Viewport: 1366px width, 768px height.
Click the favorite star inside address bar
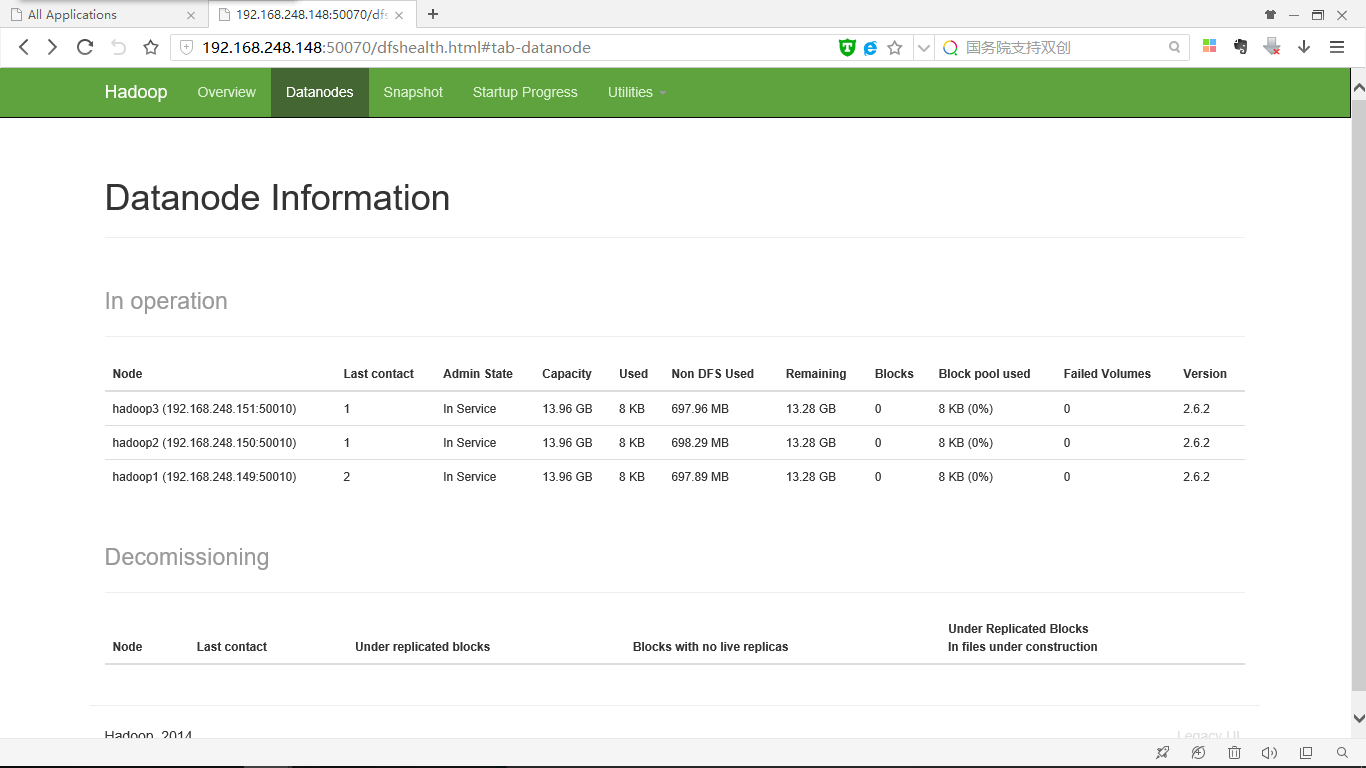pos(895,47)
